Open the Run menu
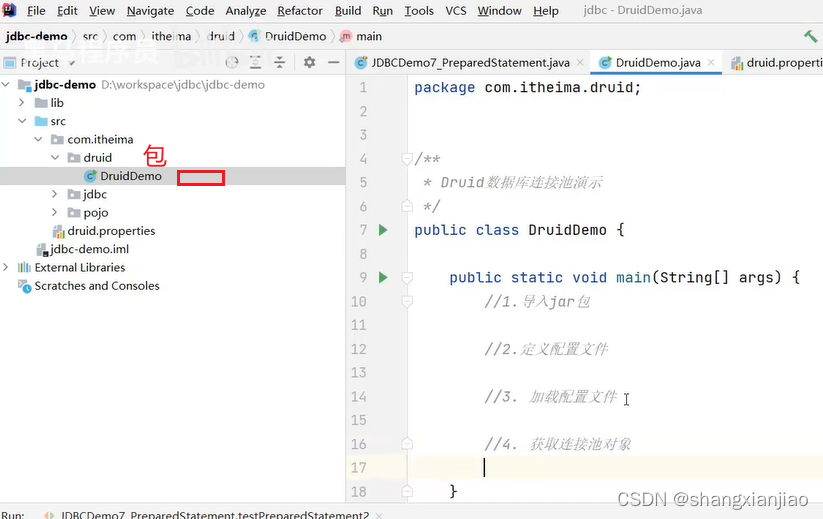Viewport: 823px width, 519px height. (x=383, y=10)
